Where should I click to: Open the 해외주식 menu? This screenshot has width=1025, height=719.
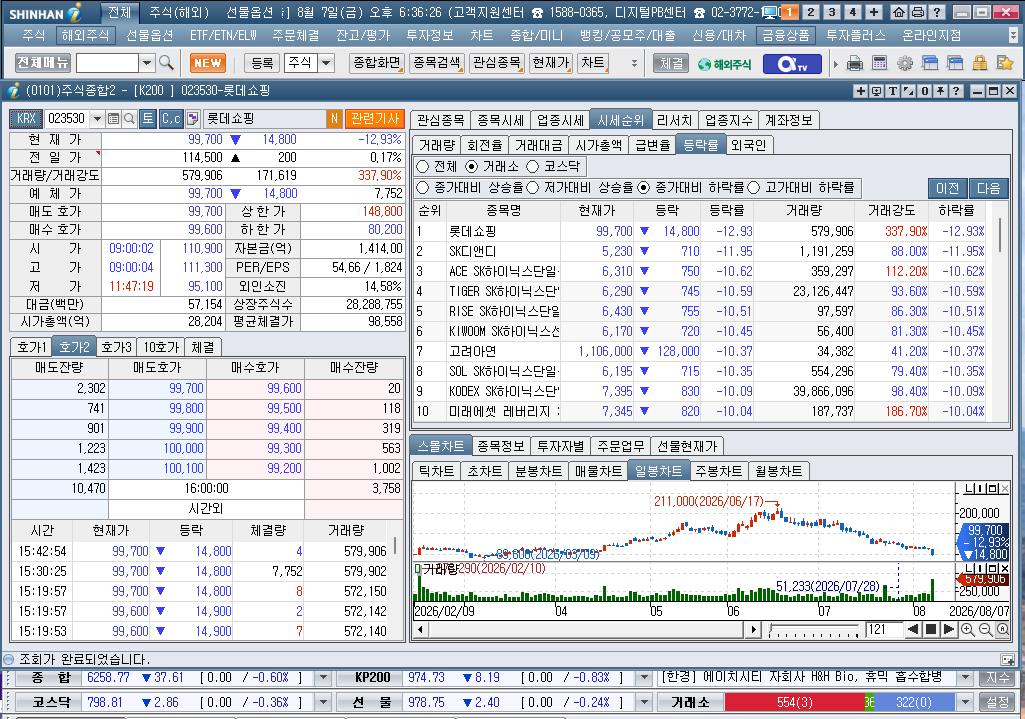[x=85, y=35]
